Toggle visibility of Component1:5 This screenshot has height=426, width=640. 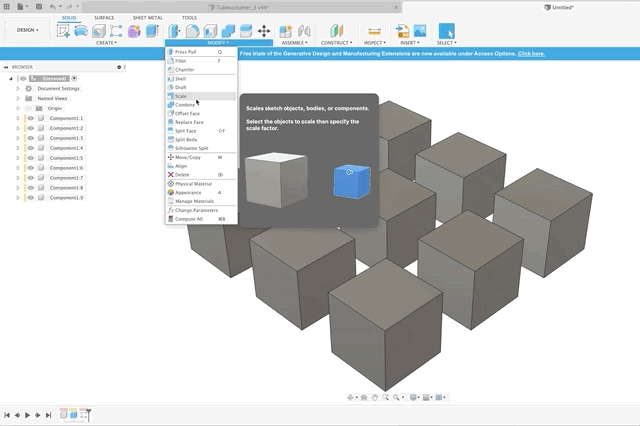[x=30, y=158]
